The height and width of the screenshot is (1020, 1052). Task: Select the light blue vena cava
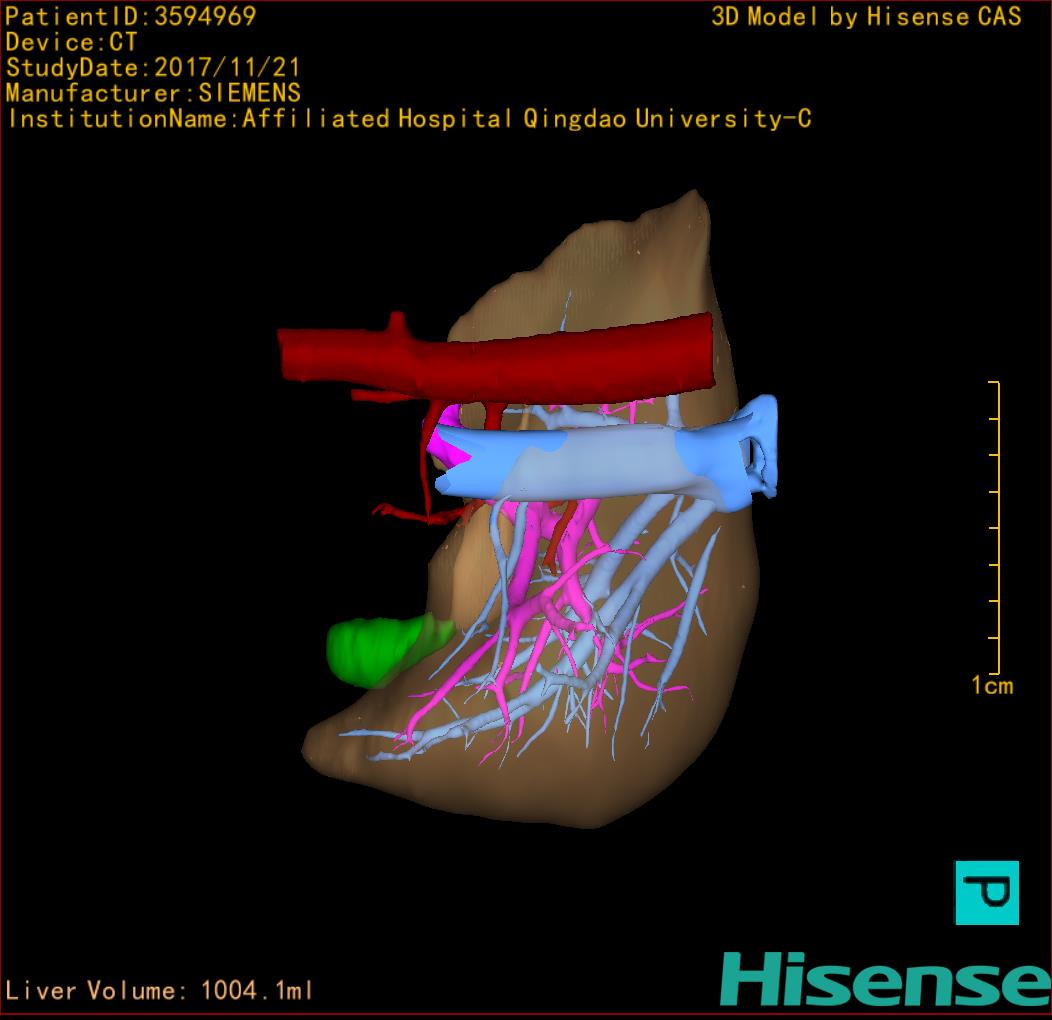604,463
